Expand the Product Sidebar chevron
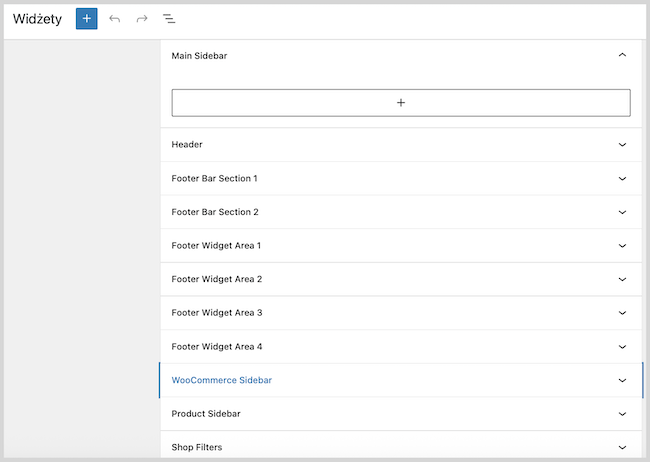 pos(622,414)
